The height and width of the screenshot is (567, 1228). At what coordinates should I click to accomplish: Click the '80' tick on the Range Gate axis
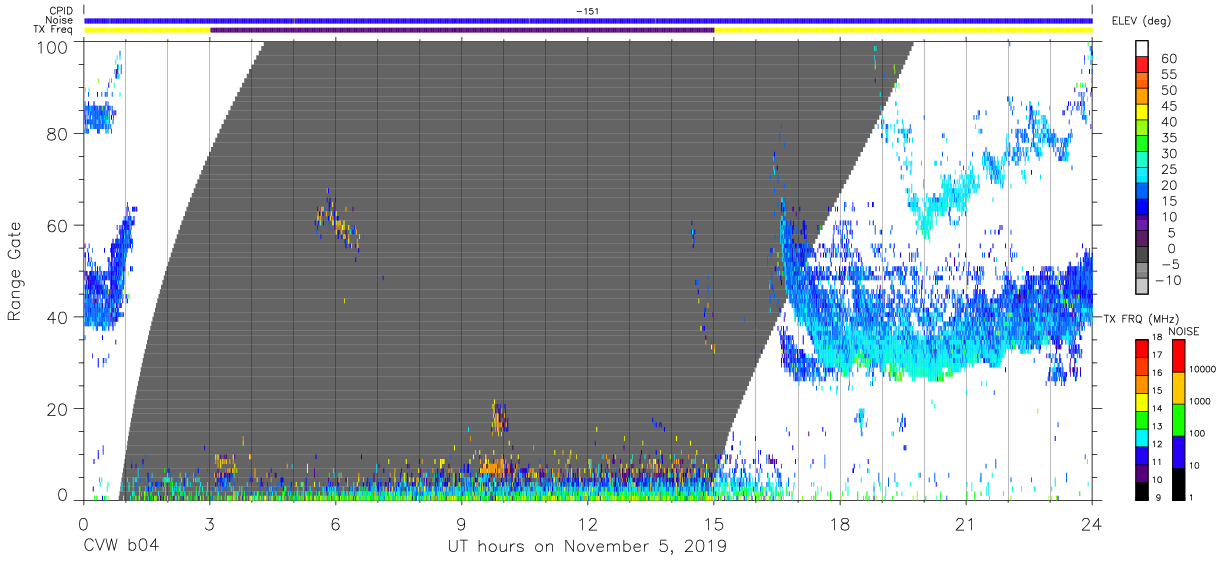[x=59, y=134]
